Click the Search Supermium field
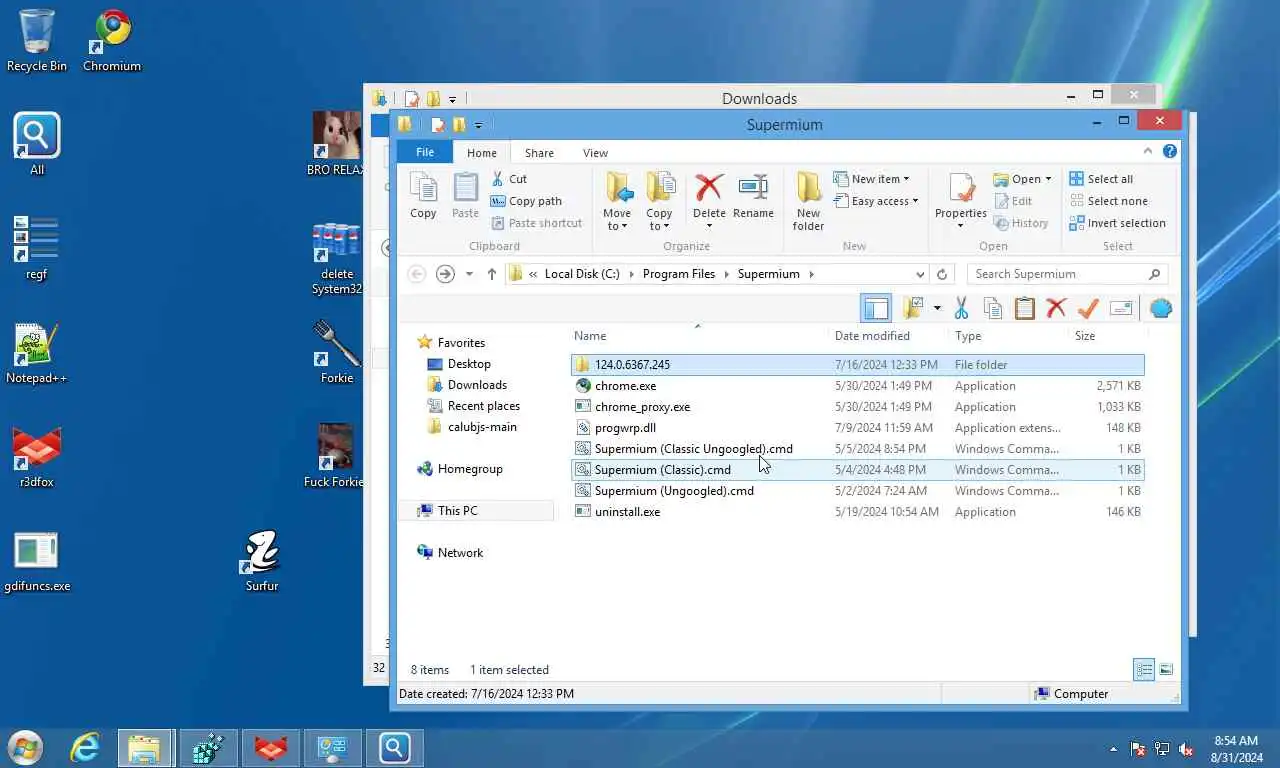 1066,274
